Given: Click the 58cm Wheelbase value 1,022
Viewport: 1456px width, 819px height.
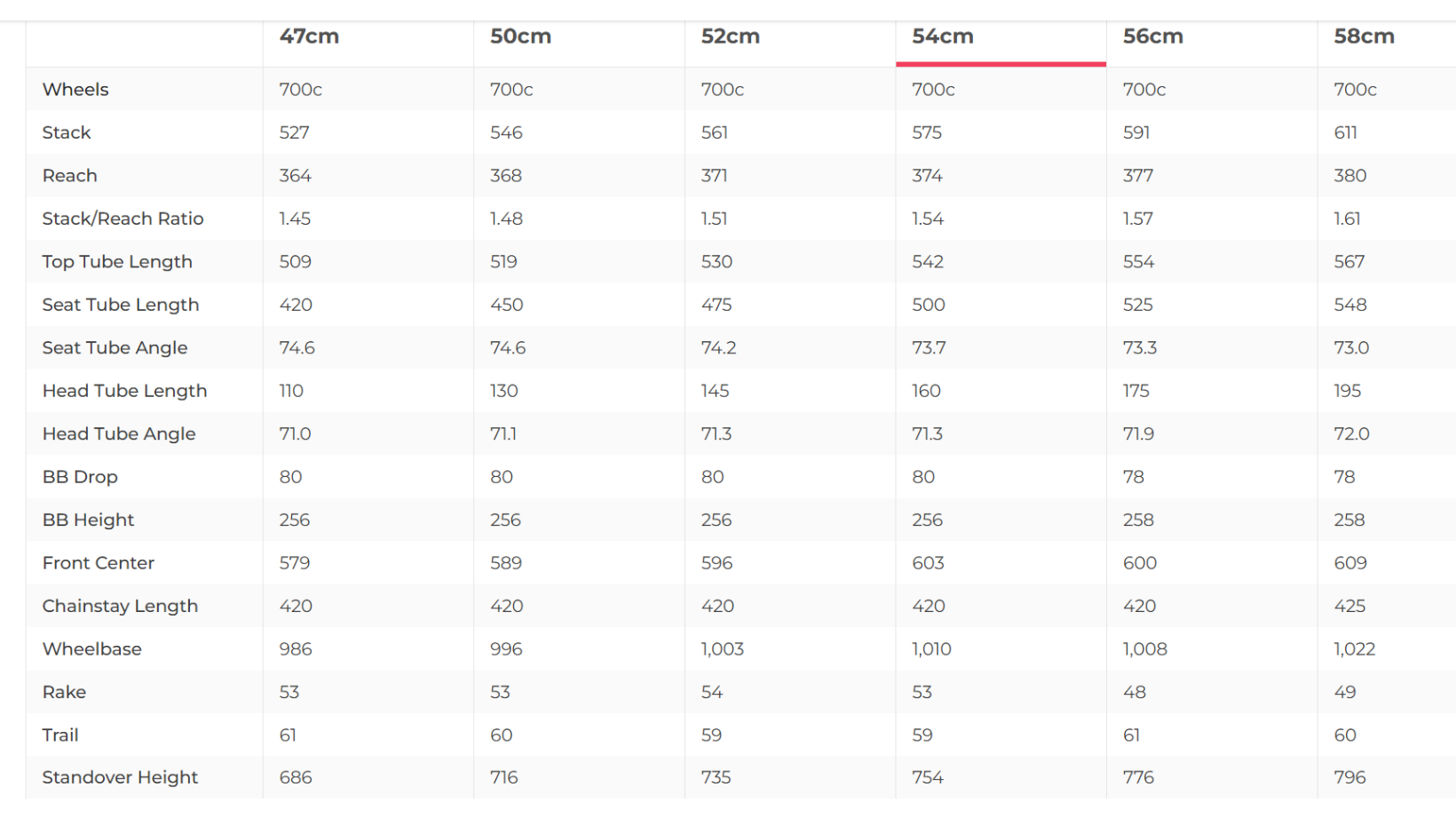Looking at the screenshot, I should [1354, 649].
